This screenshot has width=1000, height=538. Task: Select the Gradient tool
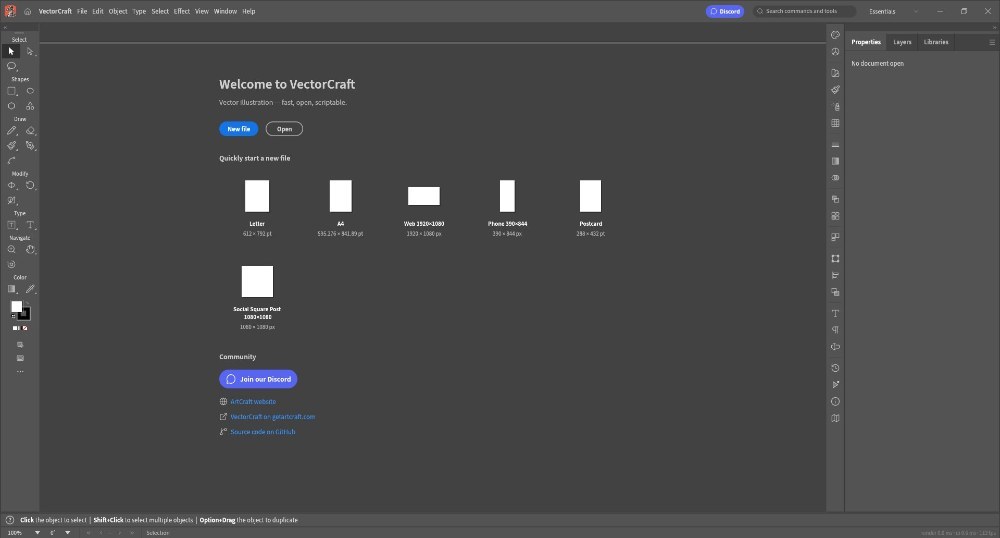coord(11,289)
